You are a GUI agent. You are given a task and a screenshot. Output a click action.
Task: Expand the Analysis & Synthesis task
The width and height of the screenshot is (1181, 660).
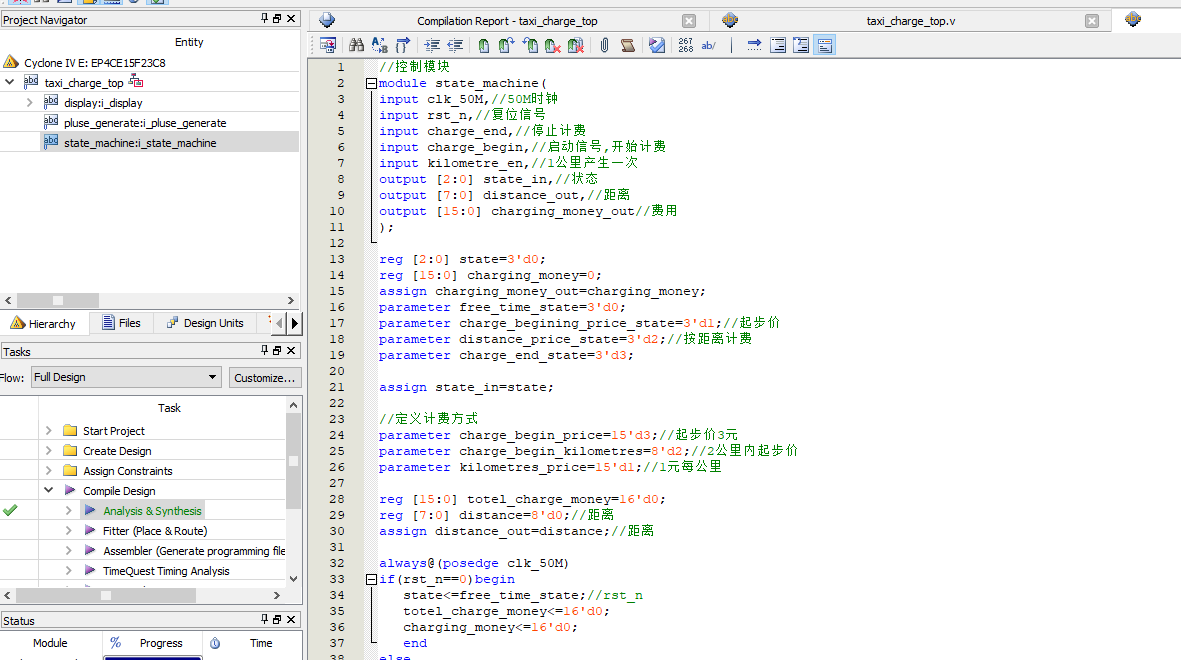click(69, 511)
